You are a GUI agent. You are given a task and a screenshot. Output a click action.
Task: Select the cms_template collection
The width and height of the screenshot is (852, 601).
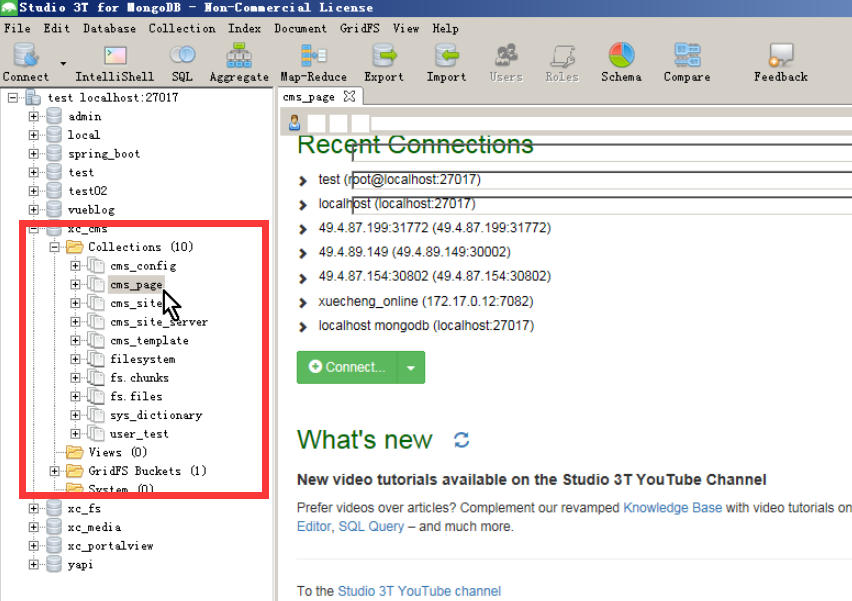[x=149, y=341]
